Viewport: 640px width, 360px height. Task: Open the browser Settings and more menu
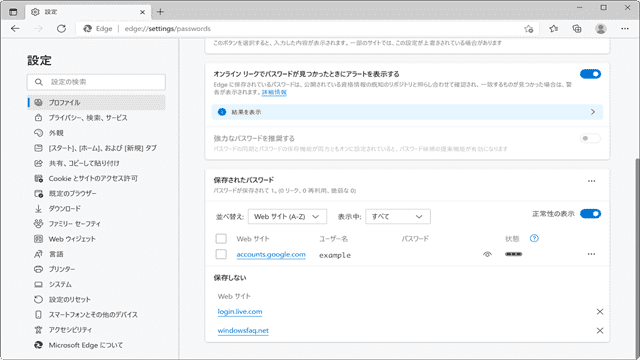[624, 29]
